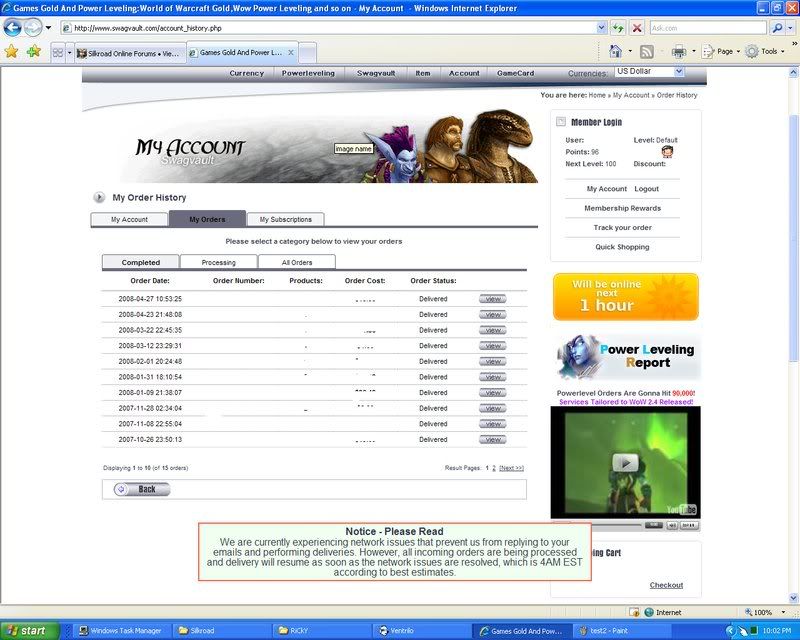This screenshot has height=640, width=800.
Task: Switch to test2 - Paint taskbar item
Action: (623, 631)
